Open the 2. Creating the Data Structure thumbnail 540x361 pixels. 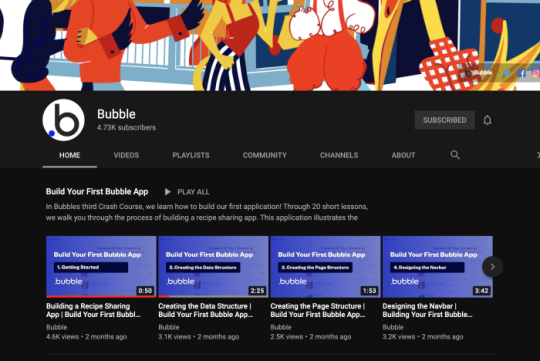[213, 267]
